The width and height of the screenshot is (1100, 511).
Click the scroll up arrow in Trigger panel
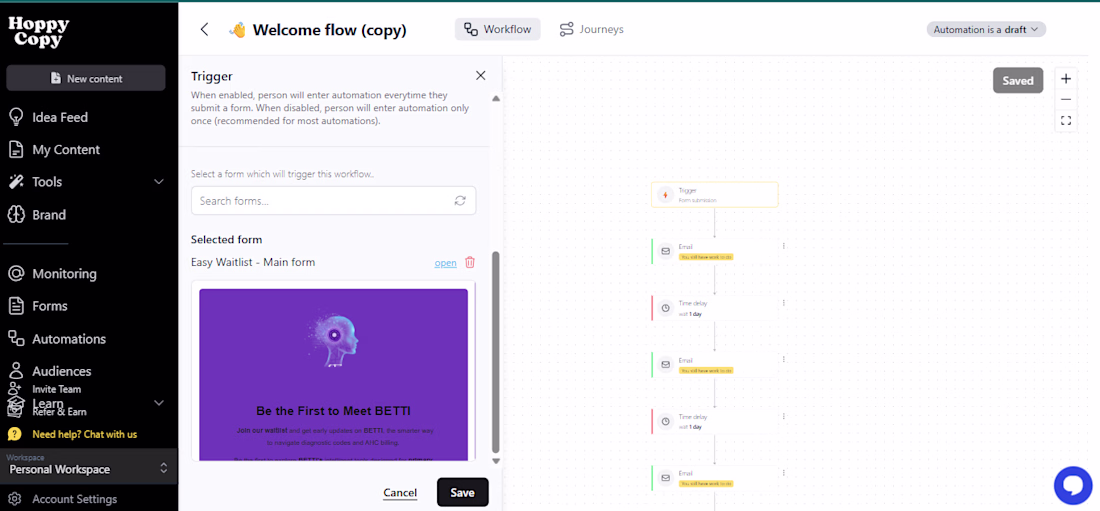click(496, 99)
